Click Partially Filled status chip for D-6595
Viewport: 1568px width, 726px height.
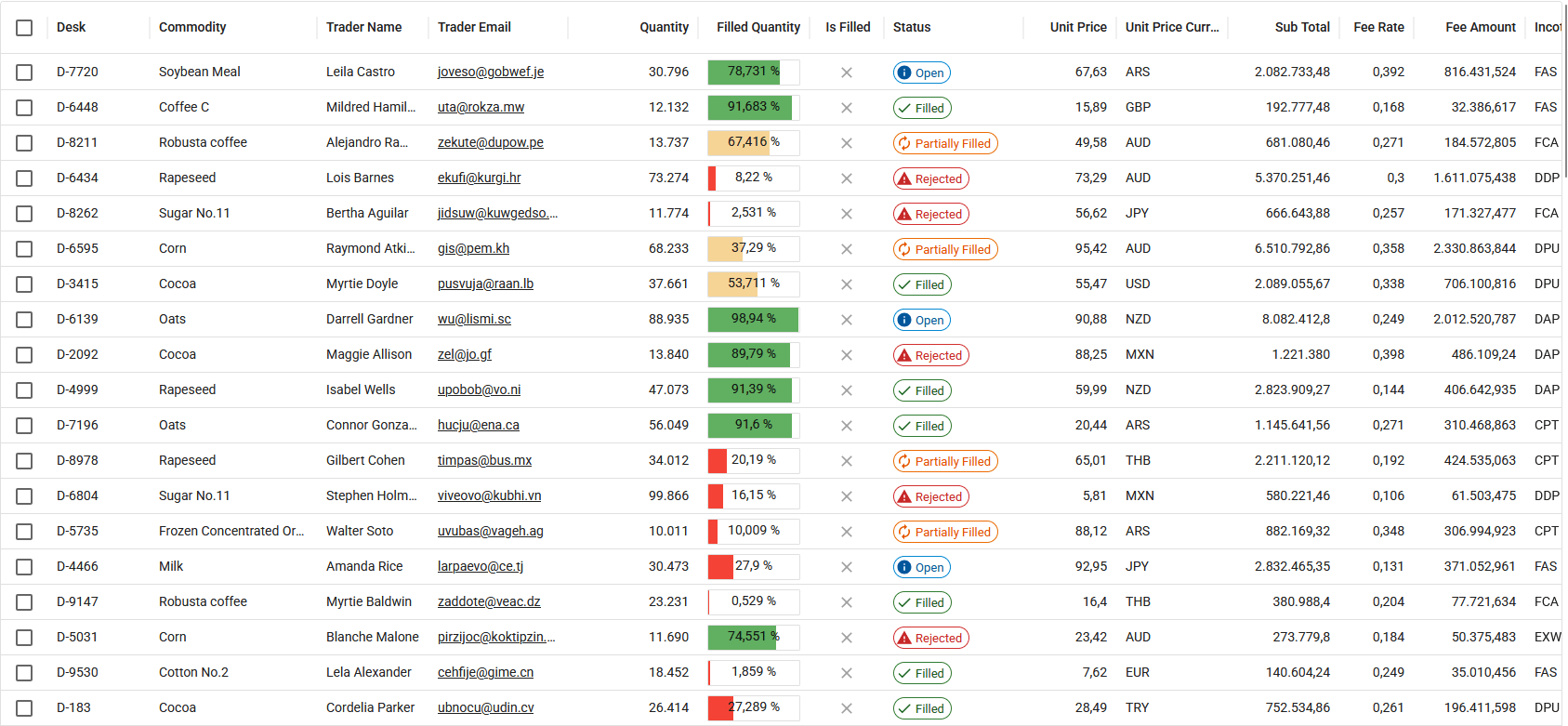[945, 249]
